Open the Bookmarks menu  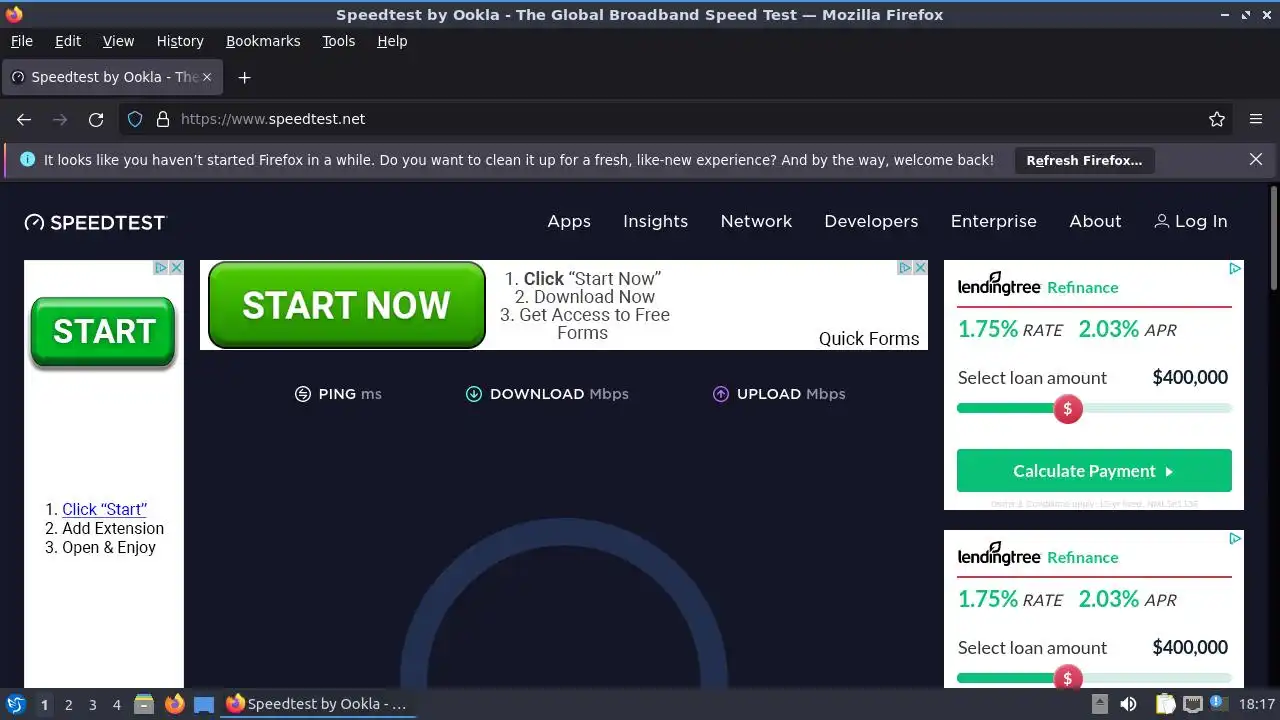point(263,41)
